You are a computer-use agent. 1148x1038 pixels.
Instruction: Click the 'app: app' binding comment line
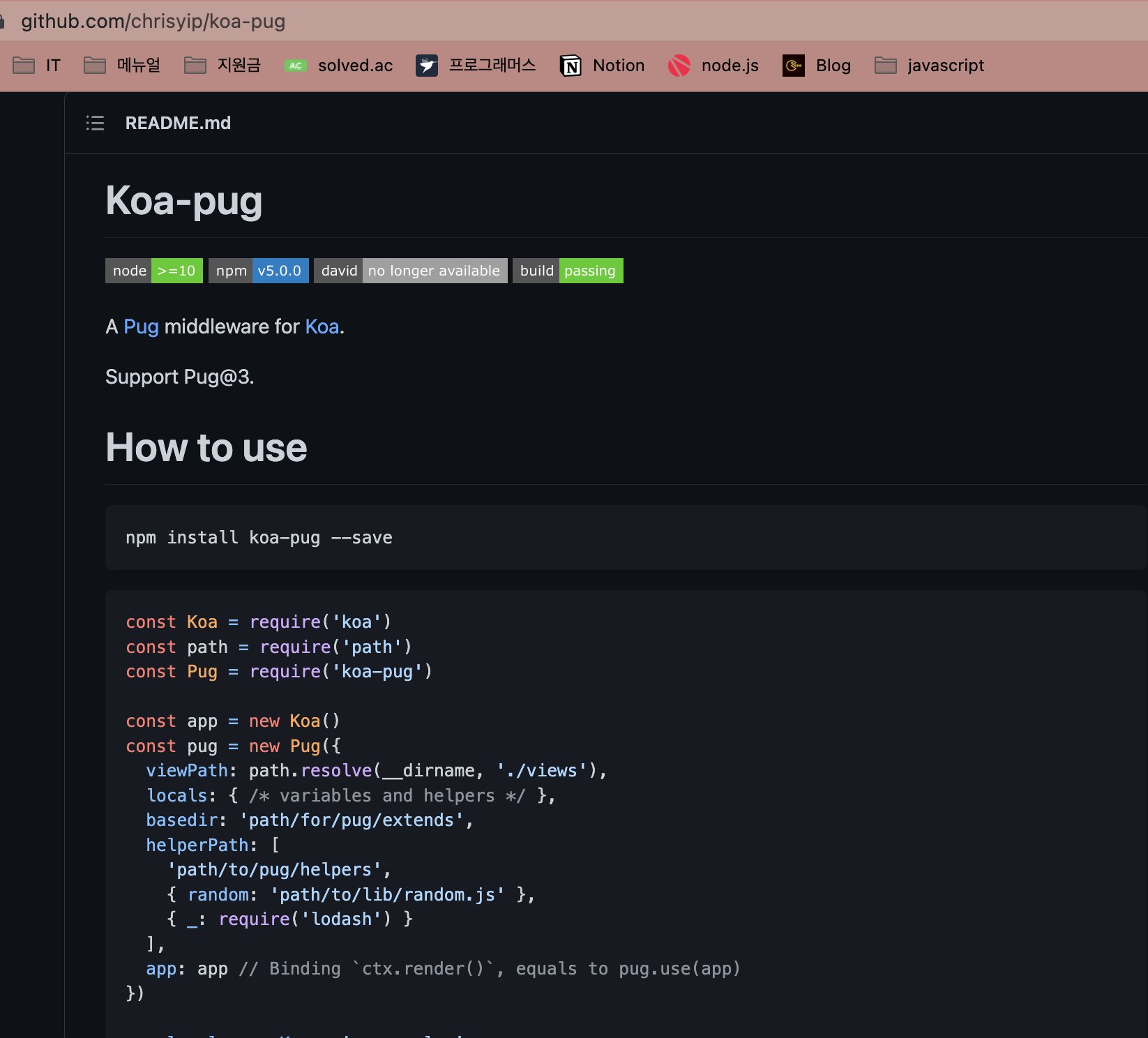(x=443, y=969)
